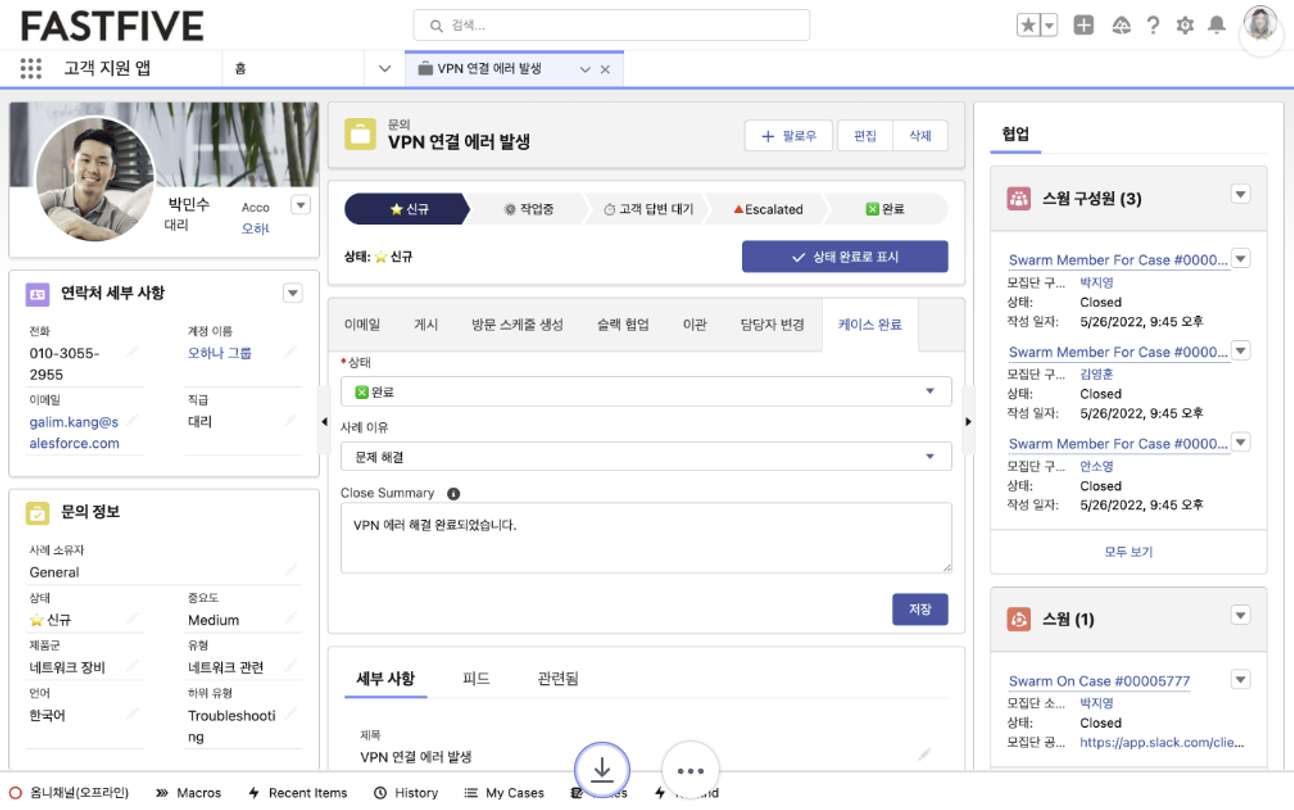Image resolution: width=1294 pixels, height=810 pixels.
Task: Collapse the right sidebar arrow
Action: 968,422
